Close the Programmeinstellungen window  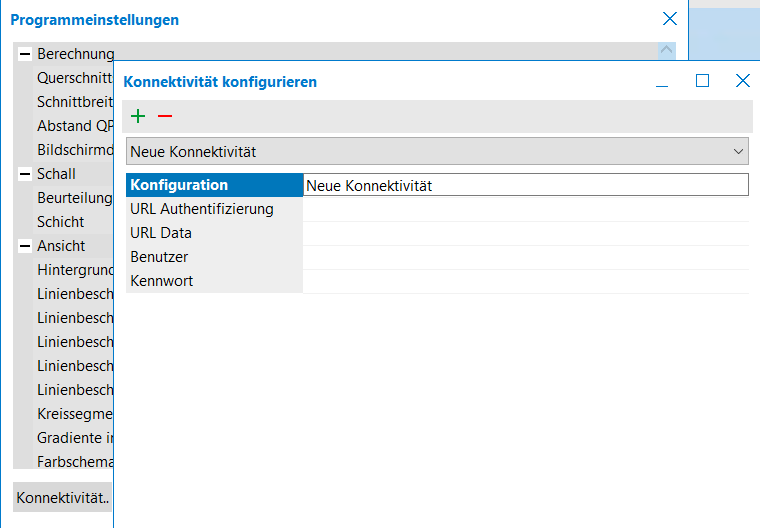(670, 19)
